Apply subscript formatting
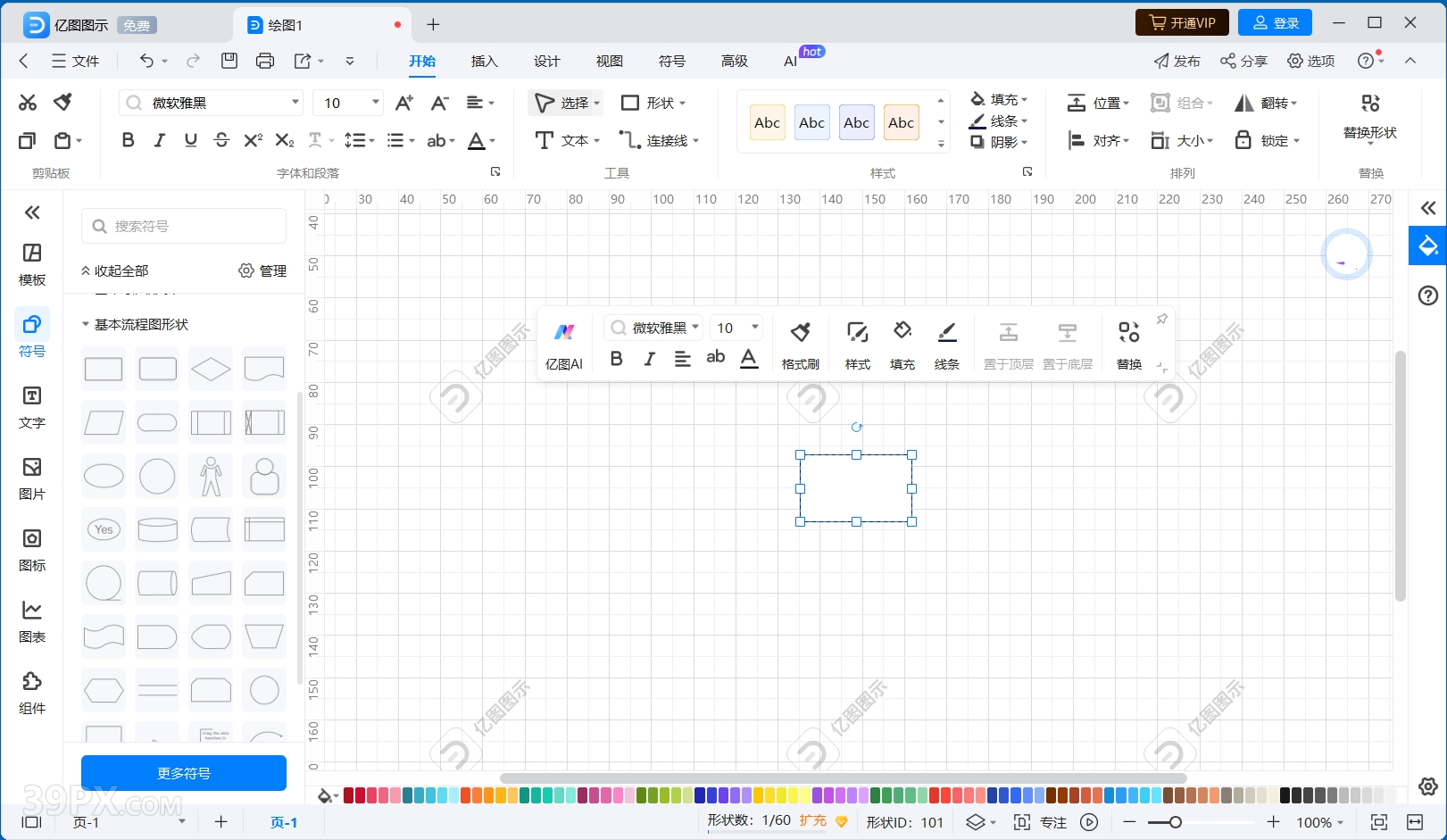The width and height of the screenshot is (1447, 840). point(284,140)
